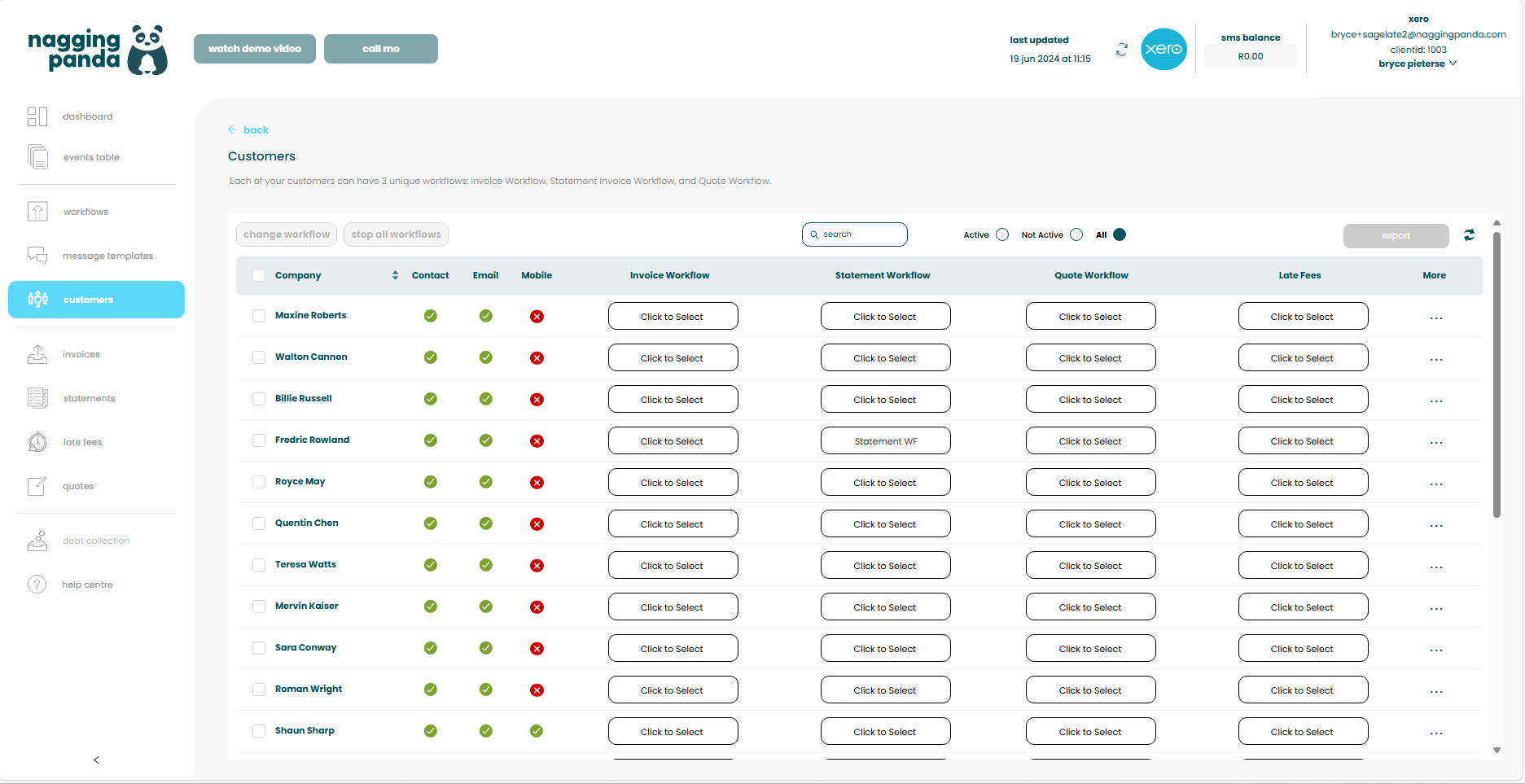Go to dashboard menu item

[88, 116]
